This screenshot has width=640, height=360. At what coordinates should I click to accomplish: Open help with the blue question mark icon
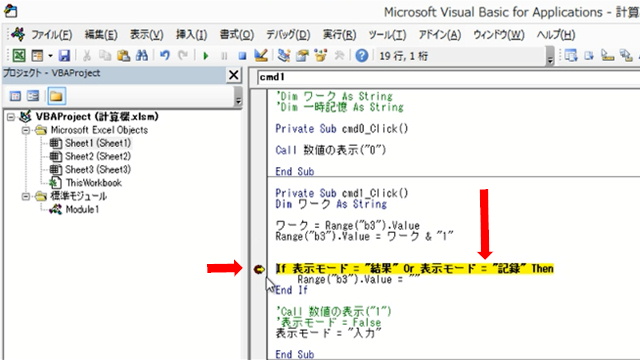click(362, 55)
